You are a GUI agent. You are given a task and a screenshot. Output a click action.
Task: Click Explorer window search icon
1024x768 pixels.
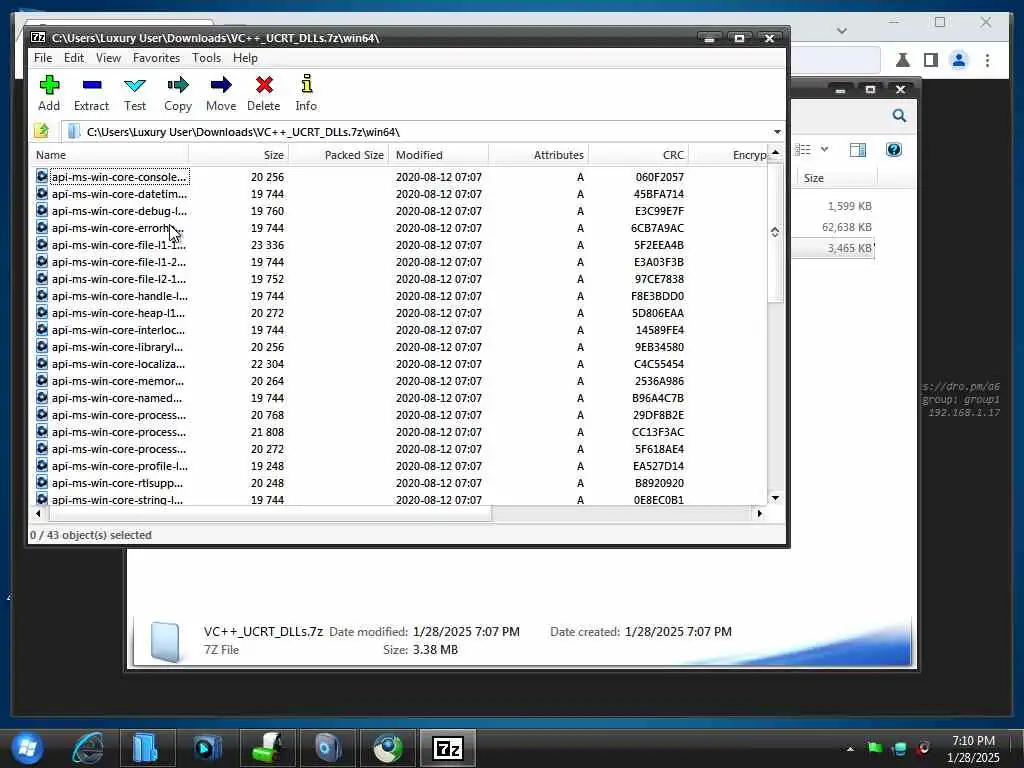(x=899, y=116)
